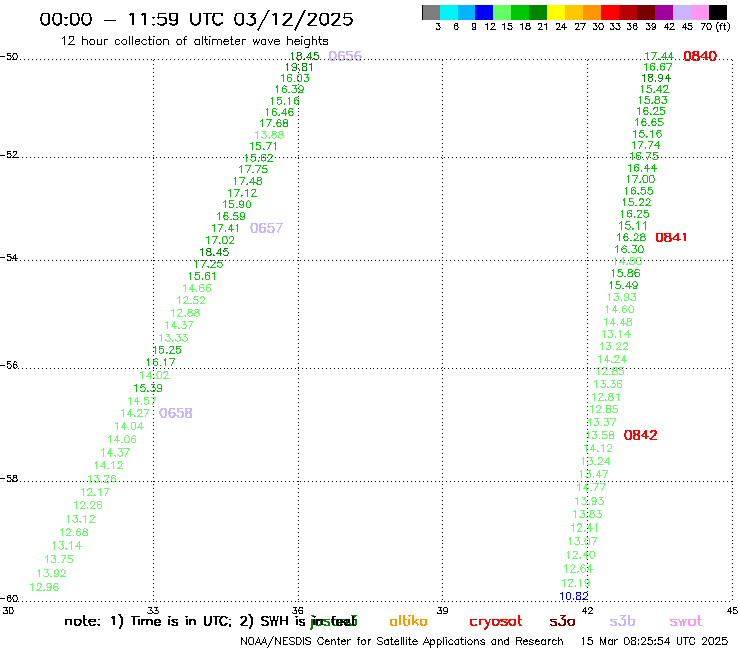Select the dark blue legend swatch
Image resolution: width=740 pixels, height=650 pixels.
[484, 12]
